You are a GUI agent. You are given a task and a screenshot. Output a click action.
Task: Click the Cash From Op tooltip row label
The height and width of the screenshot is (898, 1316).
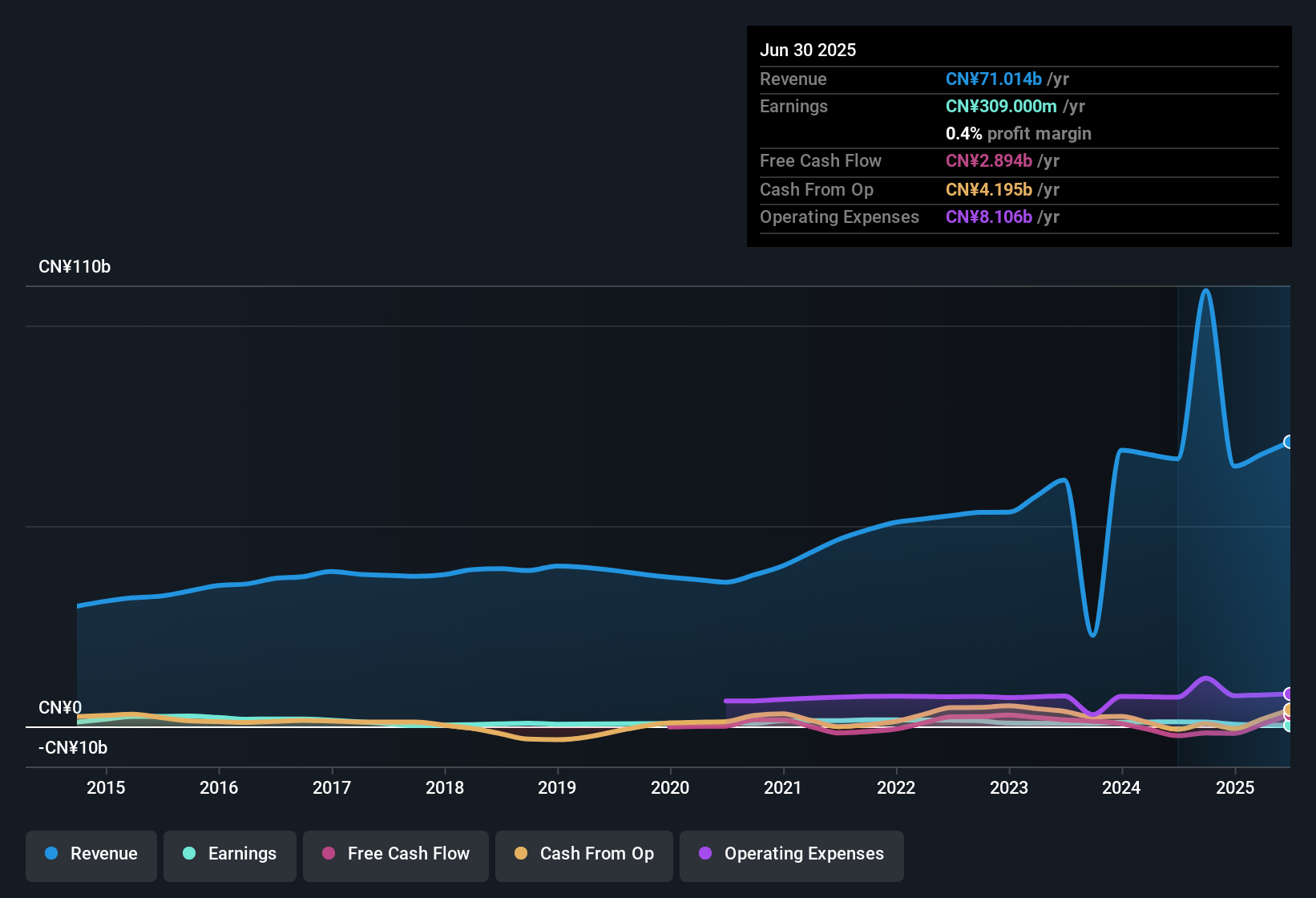pyautogui.click(x=817, y=189)
